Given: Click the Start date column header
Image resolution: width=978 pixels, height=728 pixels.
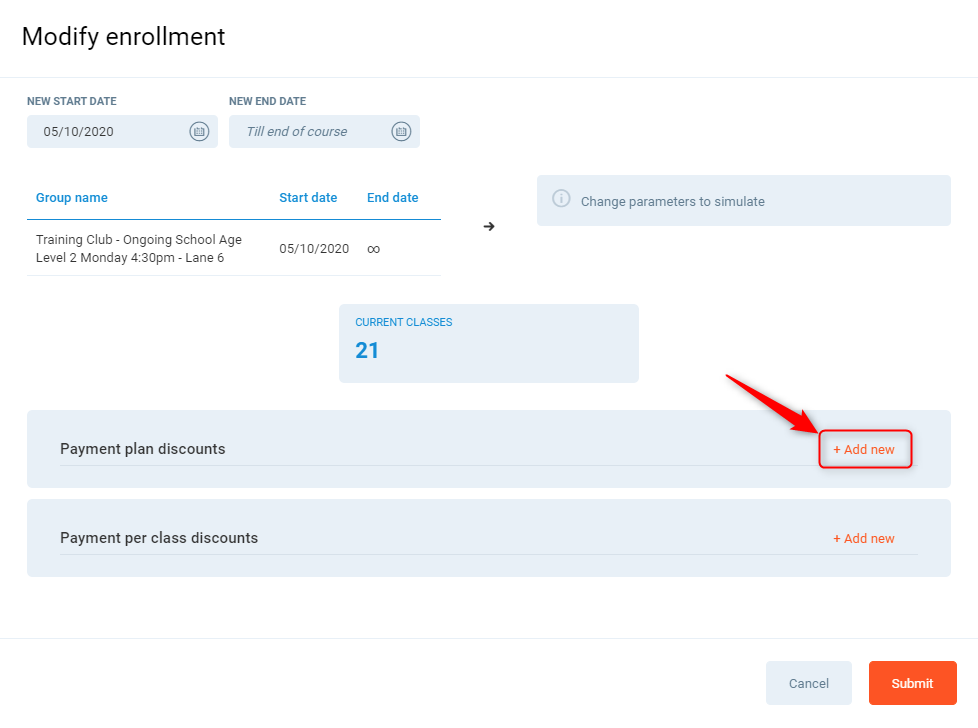Looking at the screenshot, I should (308, 198).
